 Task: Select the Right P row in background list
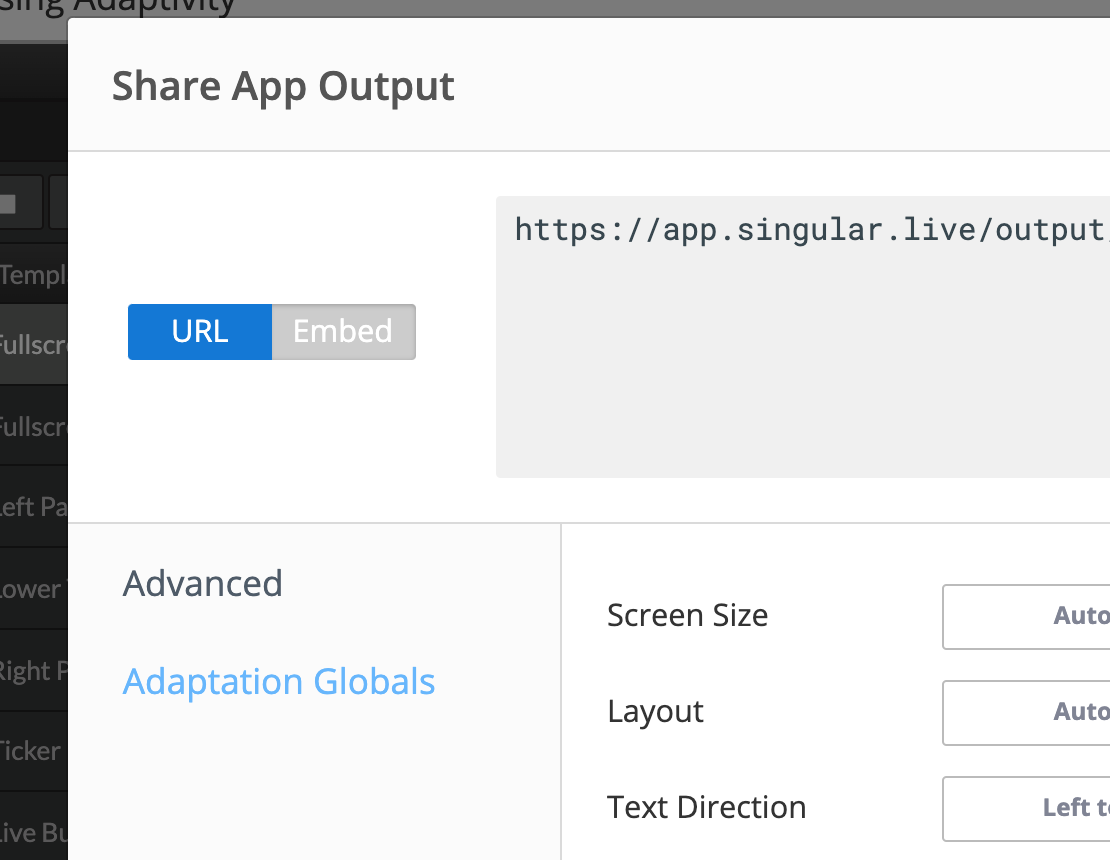(33, 670)
